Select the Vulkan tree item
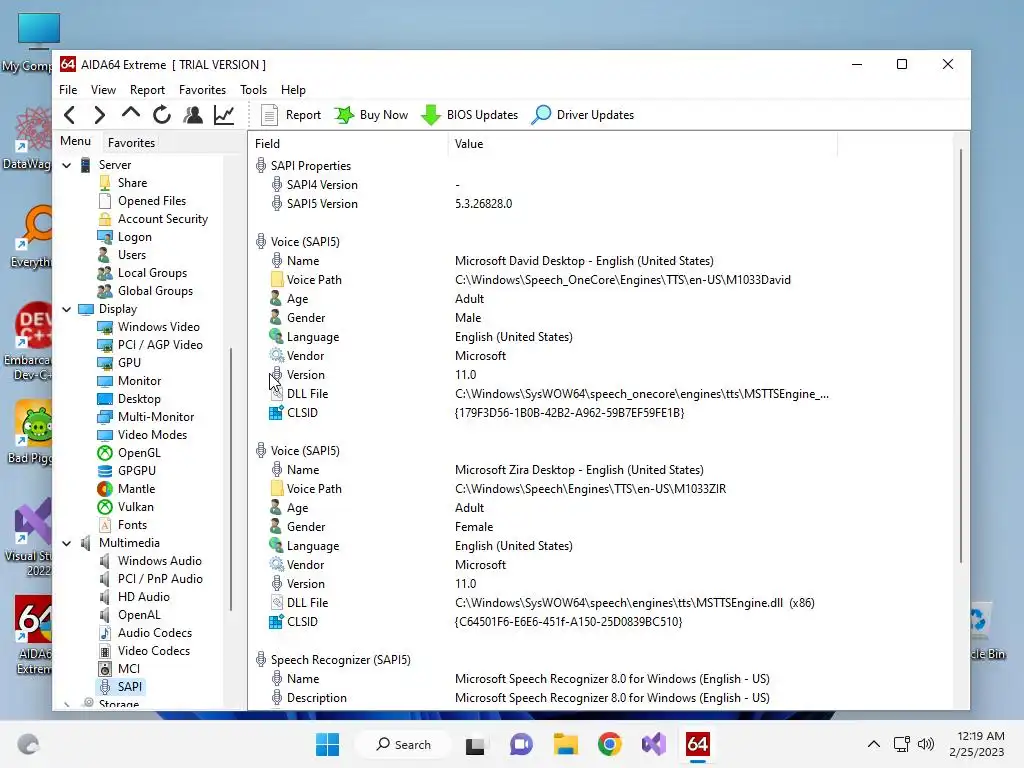This screenshot has height=768, width=1024. (136, 507)
